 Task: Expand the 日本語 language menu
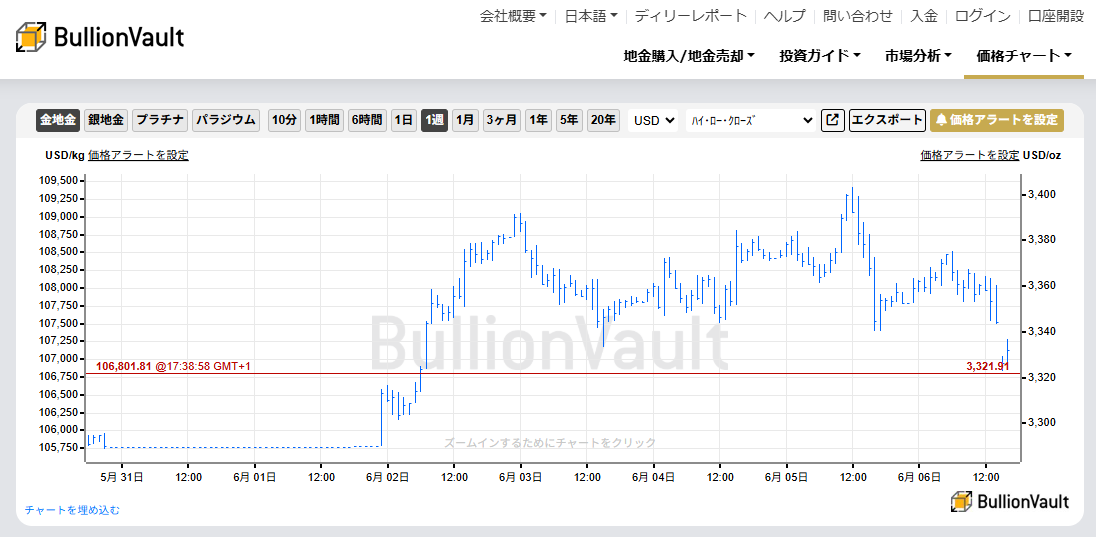pos(591,15)
